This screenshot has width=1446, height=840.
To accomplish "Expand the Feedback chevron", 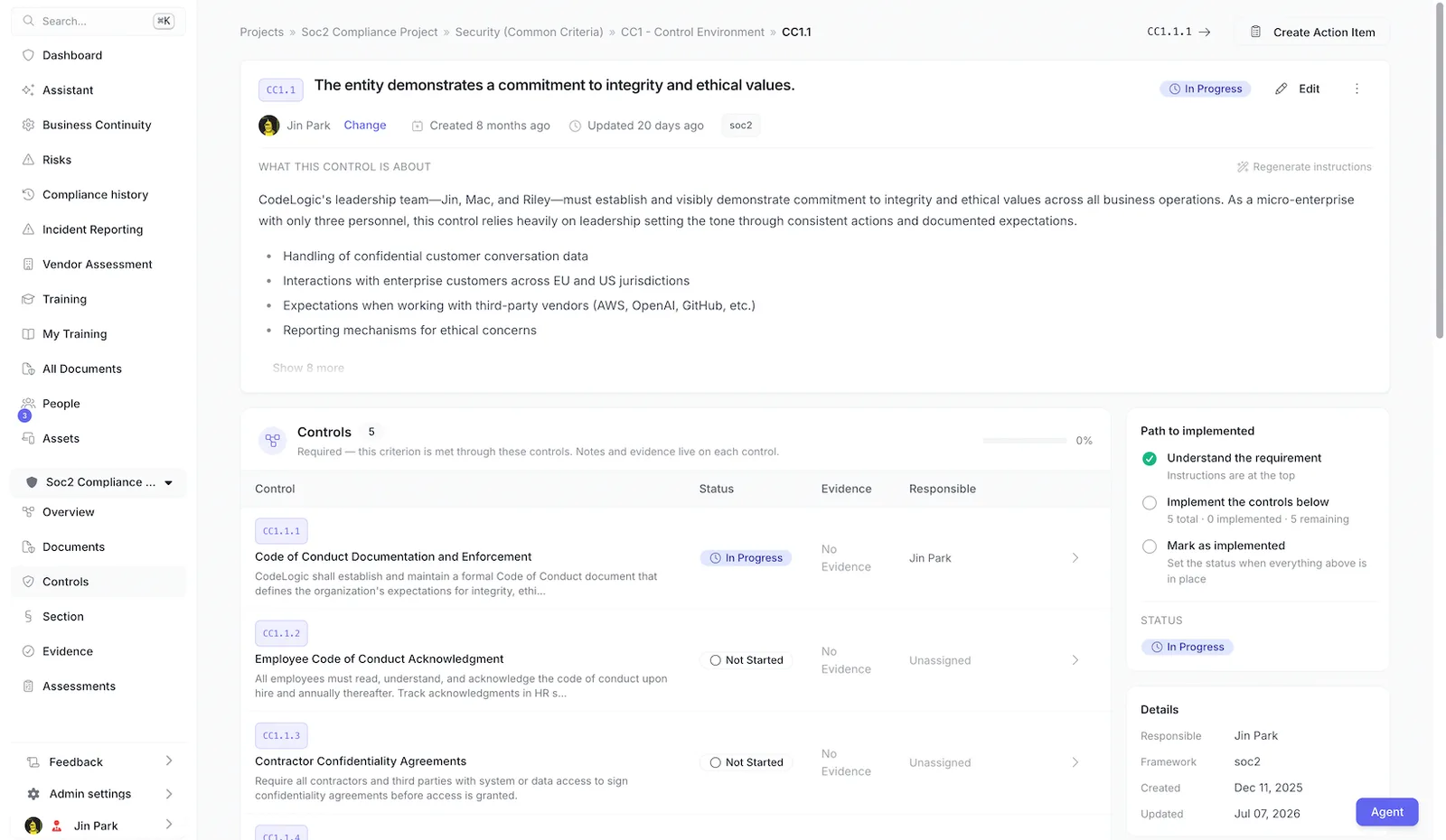I will 169,761.
